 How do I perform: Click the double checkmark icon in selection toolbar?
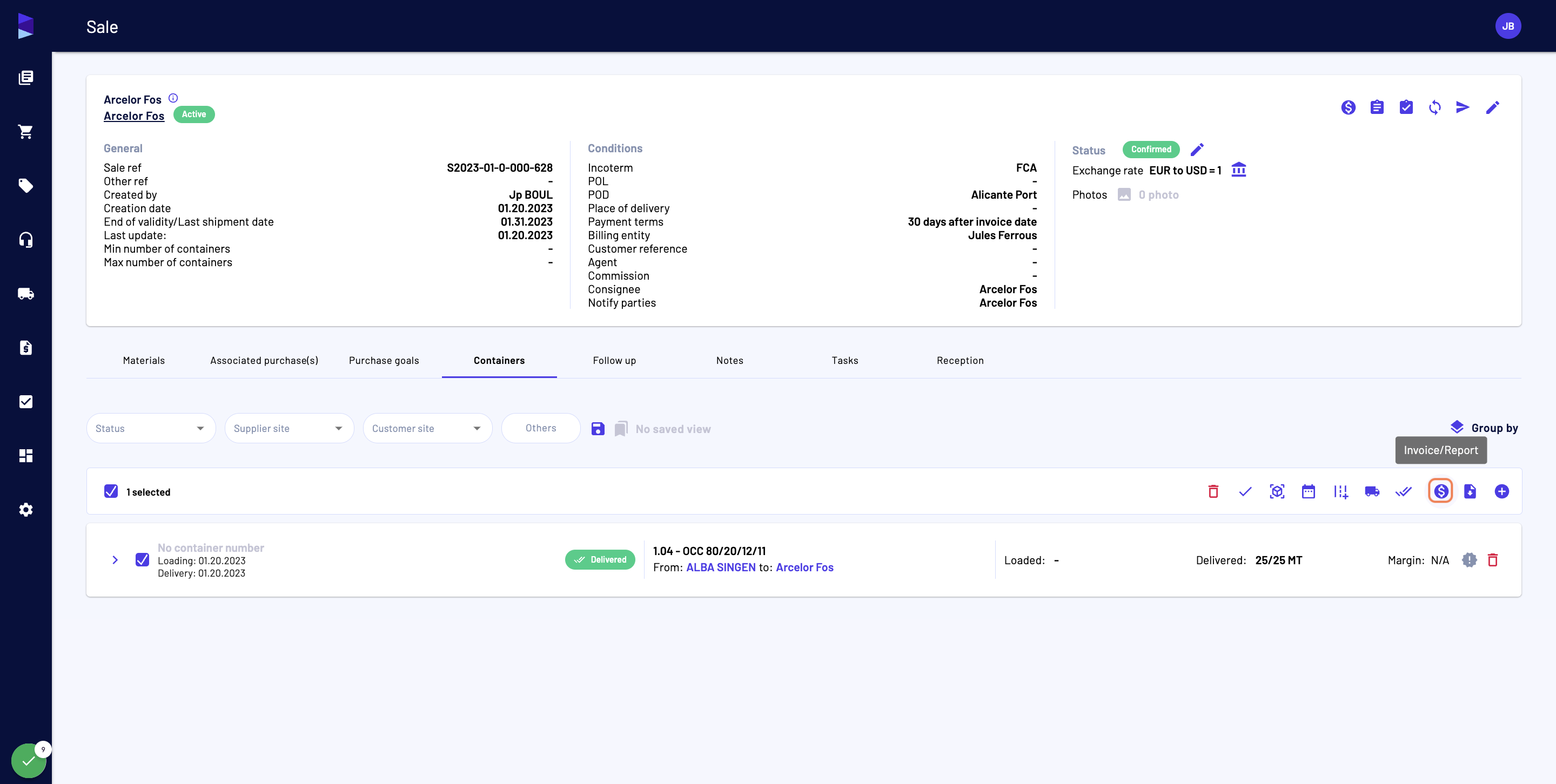(1403, 491)
